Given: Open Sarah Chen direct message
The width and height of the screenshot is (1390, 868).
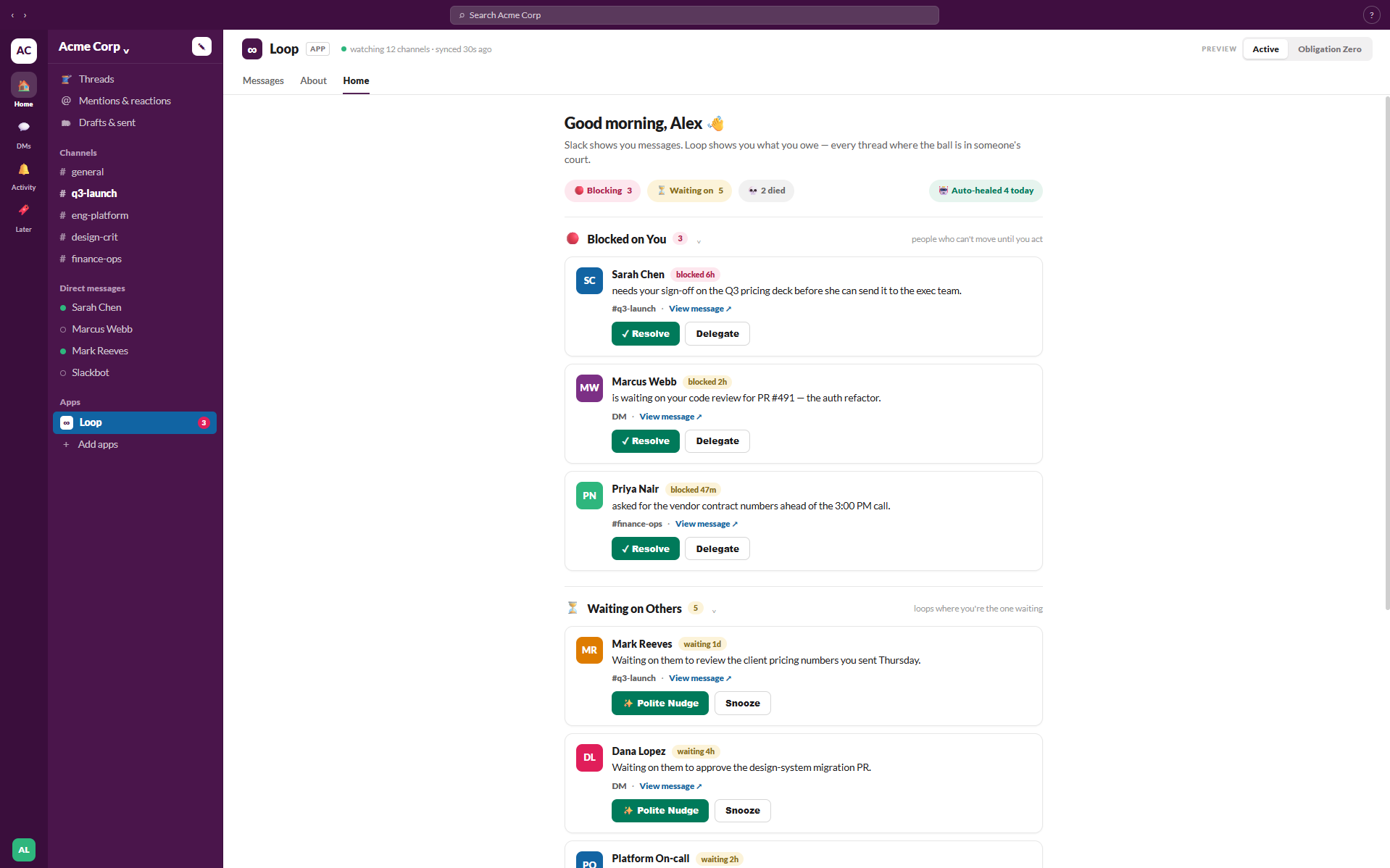Looking at the screenshot, I should pos(135,307).
